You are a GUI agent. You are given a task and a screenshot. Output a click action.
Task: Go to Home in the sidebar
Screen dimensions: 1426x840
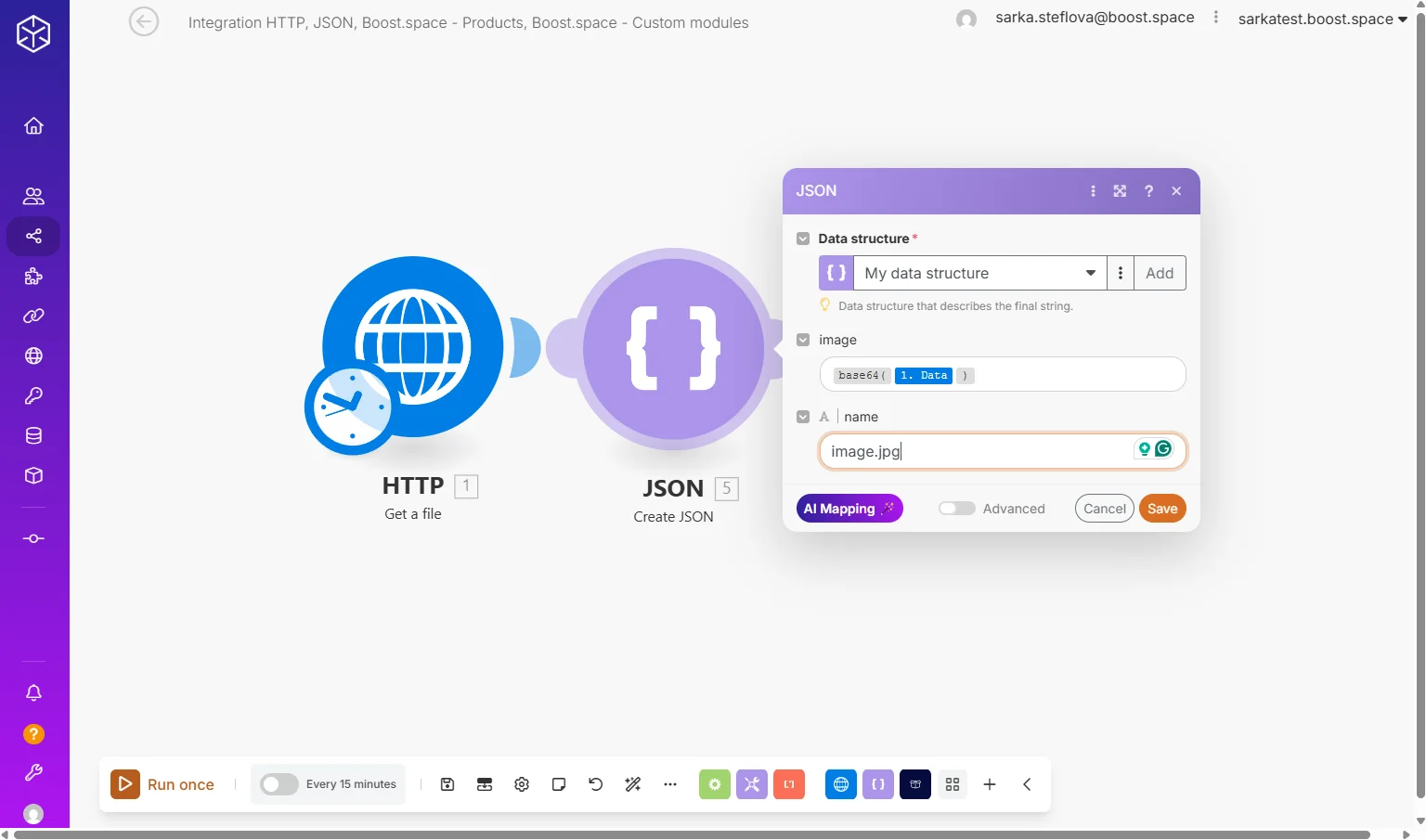pos(33,126)
